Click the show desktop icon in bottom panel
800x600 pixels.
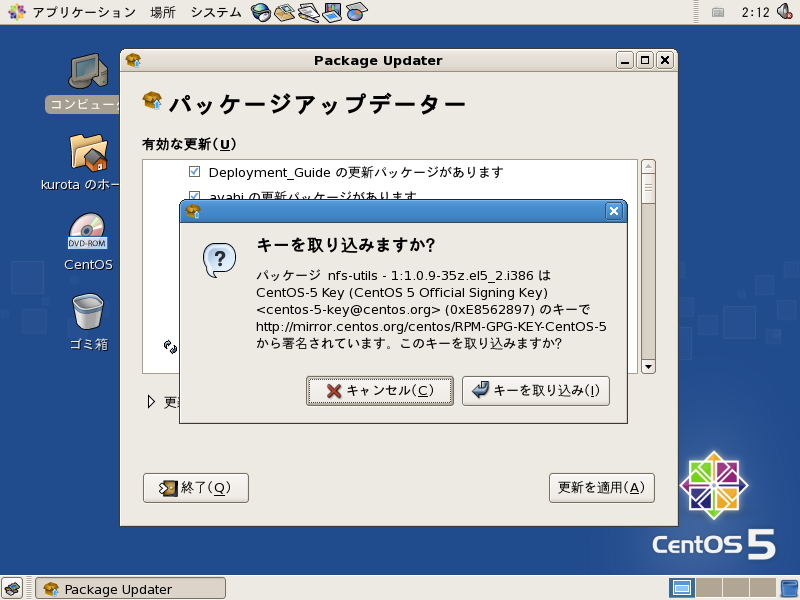[x=12, y=588]
